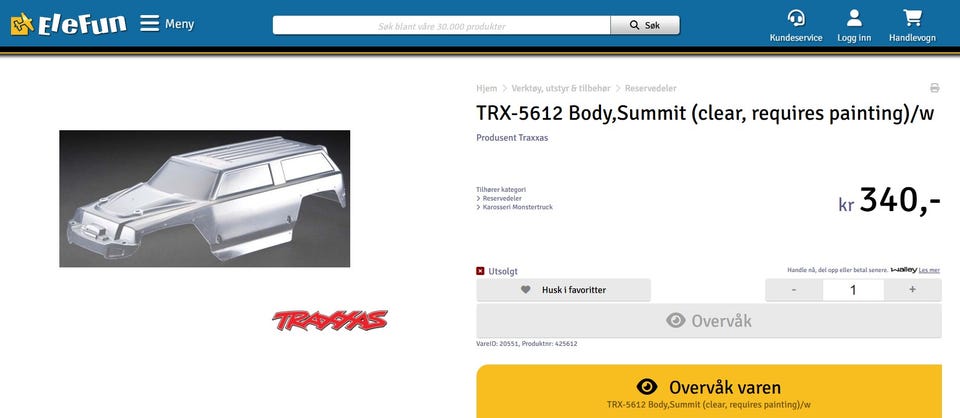The width and height of the screenshot is (960, 418).
Task: Click the Traxxas brand logo
Action: tap(330, 320)
